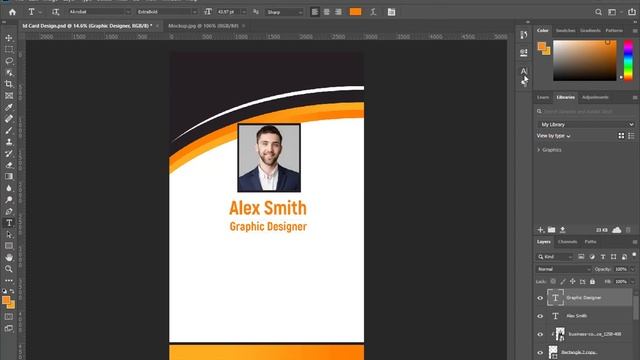Viewport: 640px width, 360px height.
Task: Toggle lock transparent pixels
Action: coord(553,281)
